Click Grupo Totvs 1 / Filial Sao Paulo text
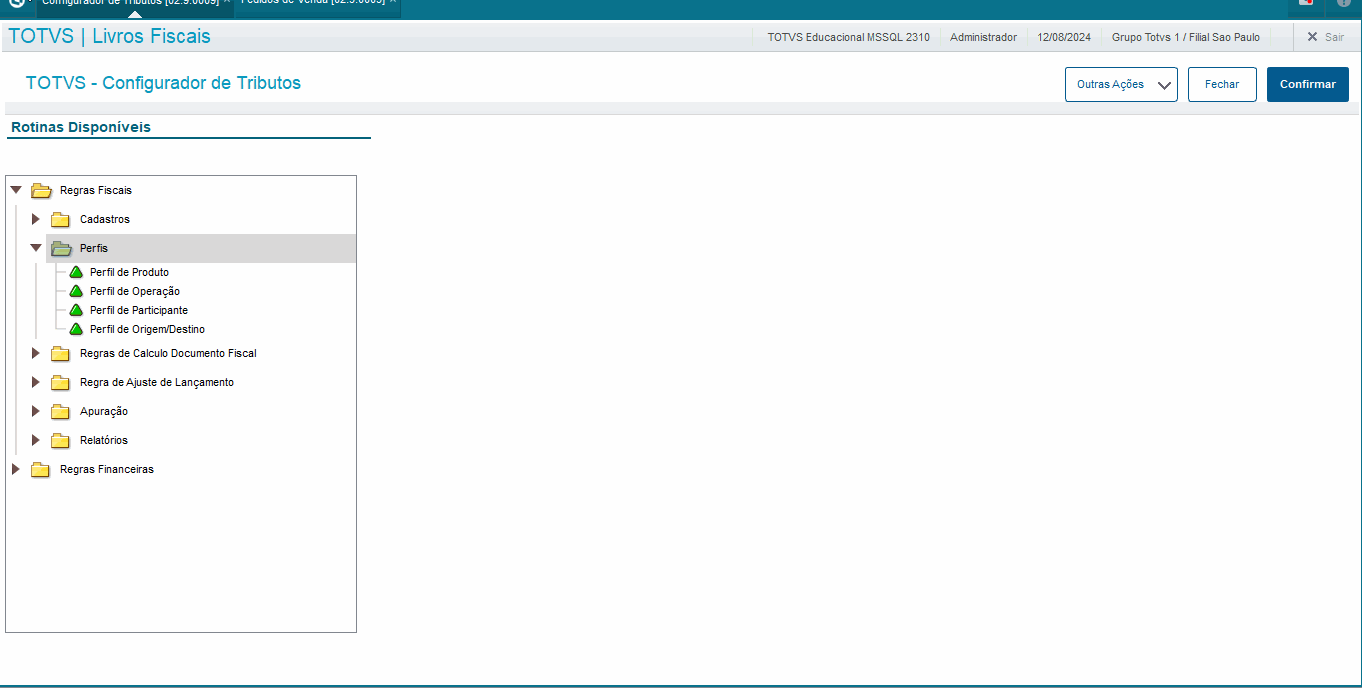This screenshot has width=1362, height=688. [x=1186, y=37]
